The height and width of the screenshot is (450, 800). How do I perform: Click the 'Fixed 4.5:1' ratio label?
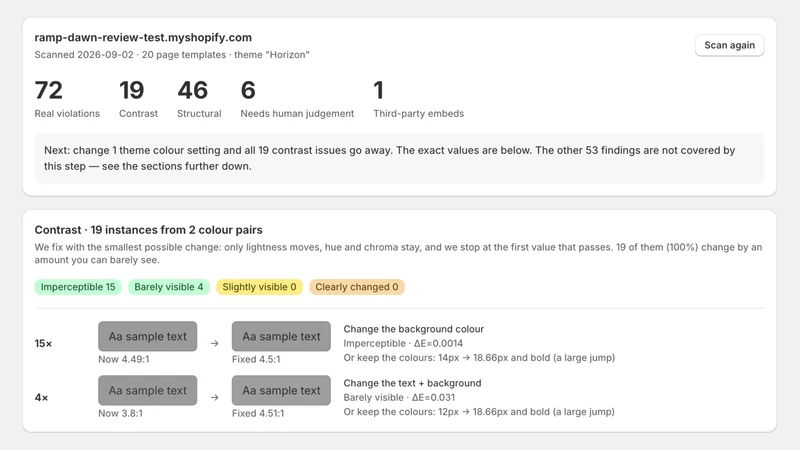256,359
